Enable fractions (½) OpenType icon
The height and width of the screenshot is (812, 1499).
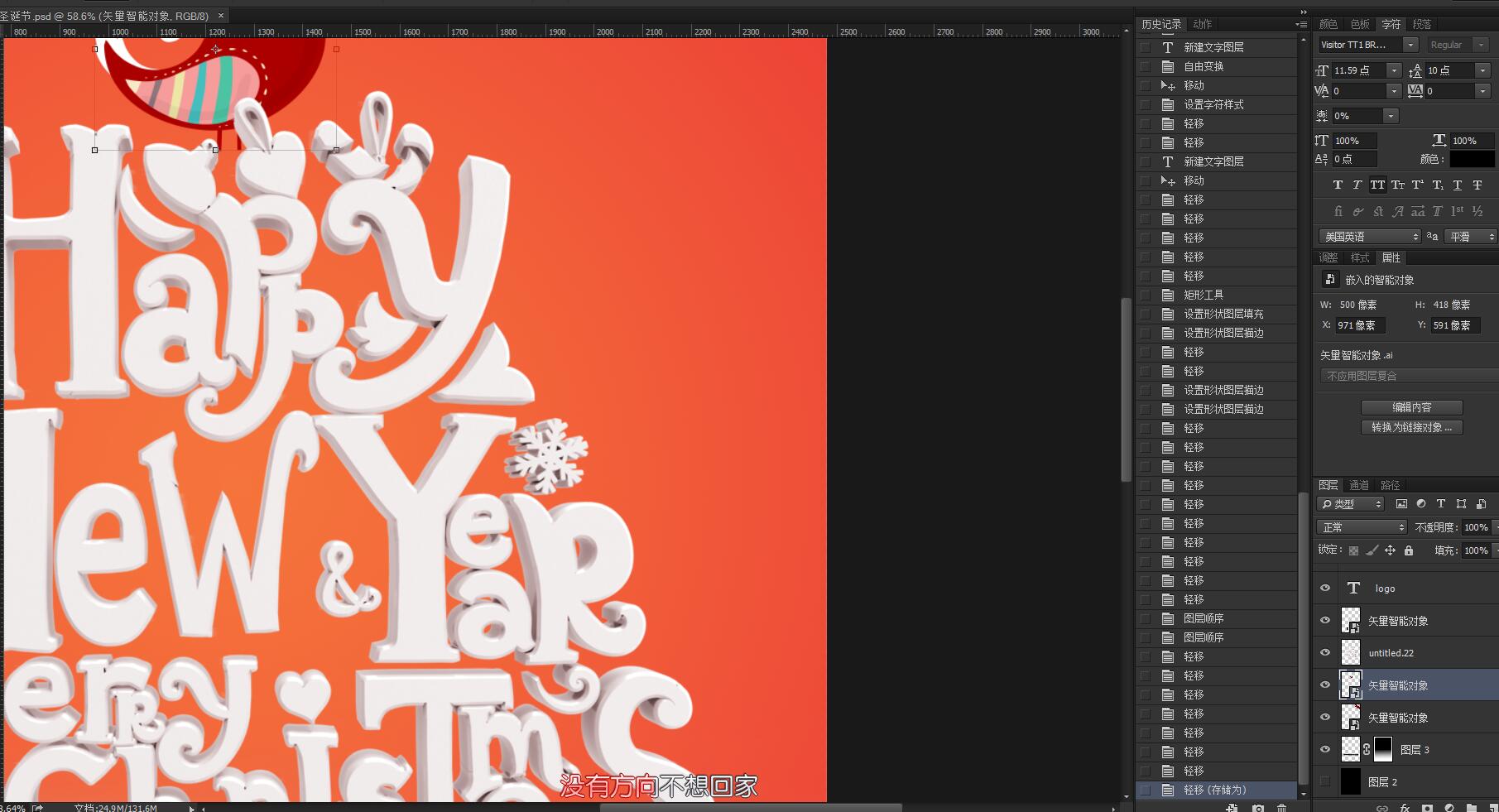tap(1477, 211)
